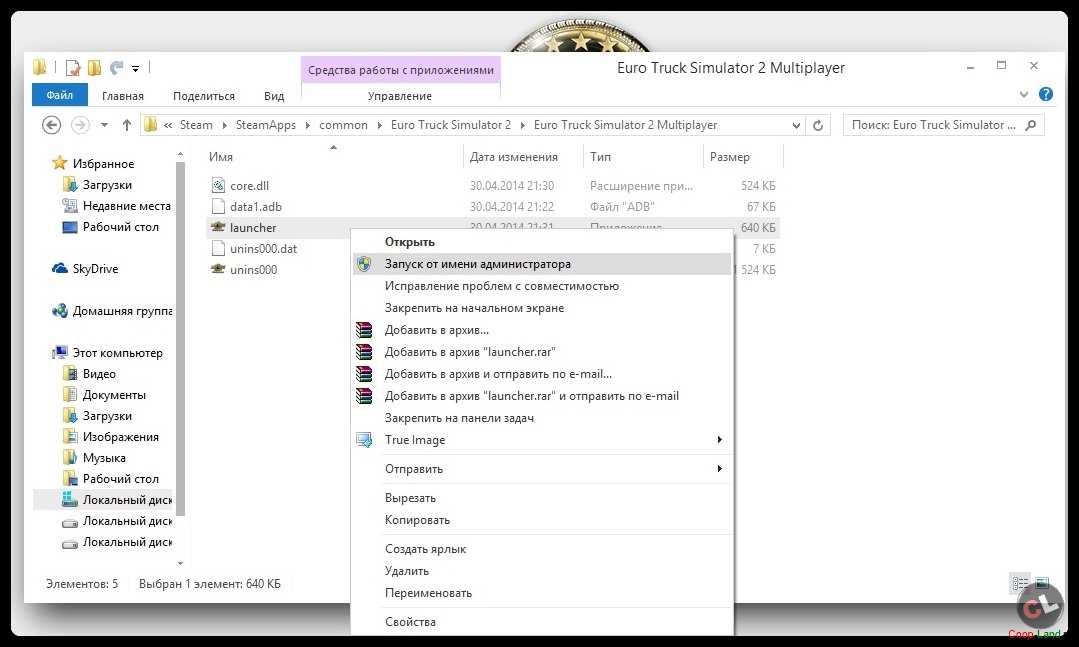Open the Видео folder icon in the sidebar
The height and width of the screenshot is (647, 1079).
[70, 374]
